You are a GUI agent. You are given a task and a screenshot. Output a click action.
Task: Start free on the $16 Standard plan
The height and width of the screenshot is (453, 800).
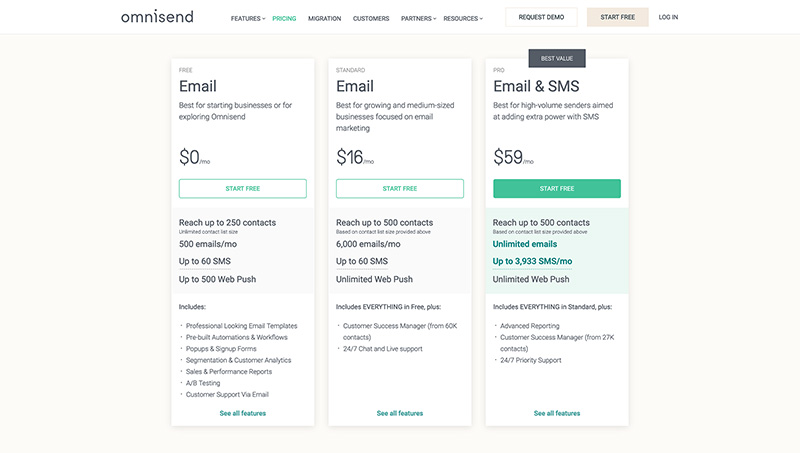pos(400,188)
